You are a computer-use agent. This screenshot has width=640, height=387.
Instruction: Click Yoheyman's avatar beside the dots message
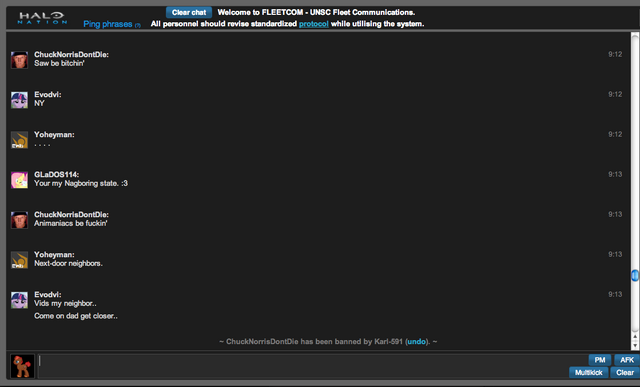point(19,140)
